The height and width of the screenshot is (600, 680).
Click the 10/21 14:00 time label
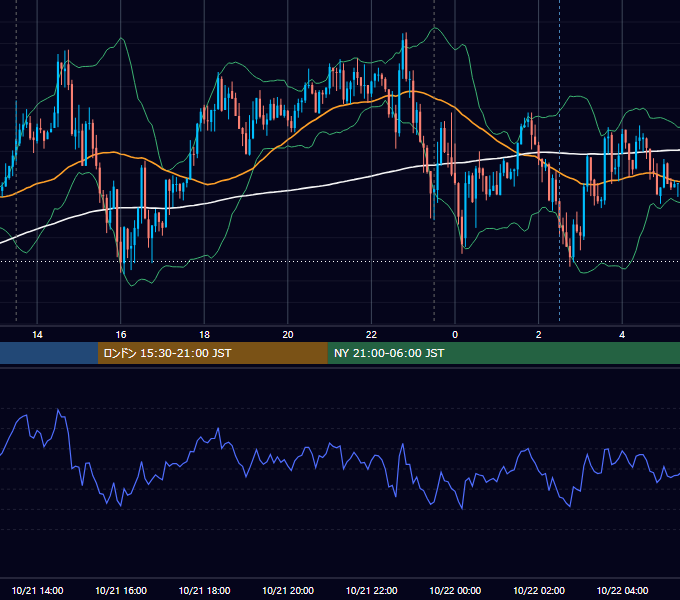pos(37,590)
